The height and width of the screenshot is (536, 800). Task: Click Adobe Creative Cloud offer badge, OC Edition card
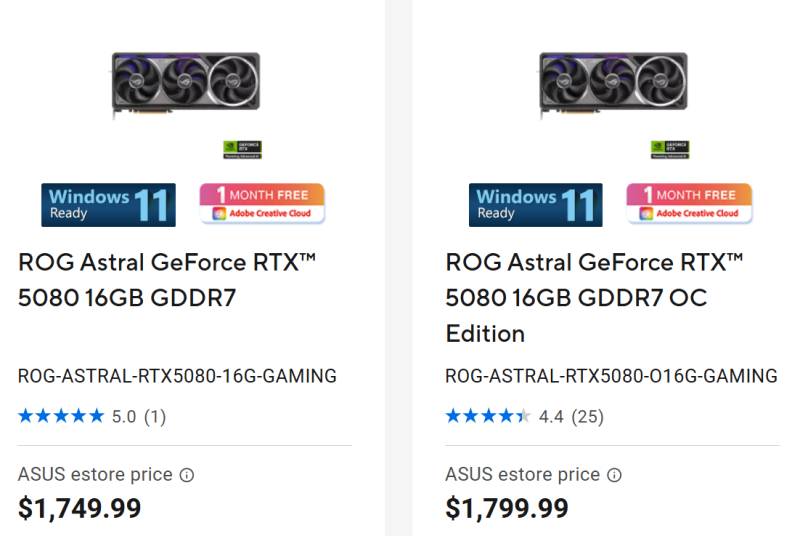690,204
